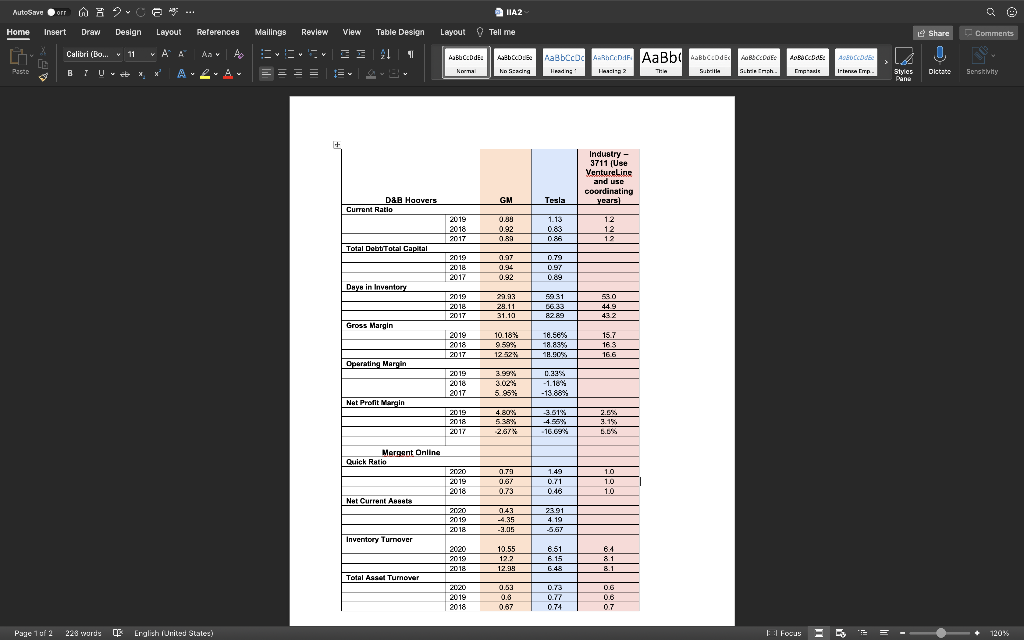Apply text effects with blue A icon
The width and height of the screenshot is (1024, 640).
182,74
